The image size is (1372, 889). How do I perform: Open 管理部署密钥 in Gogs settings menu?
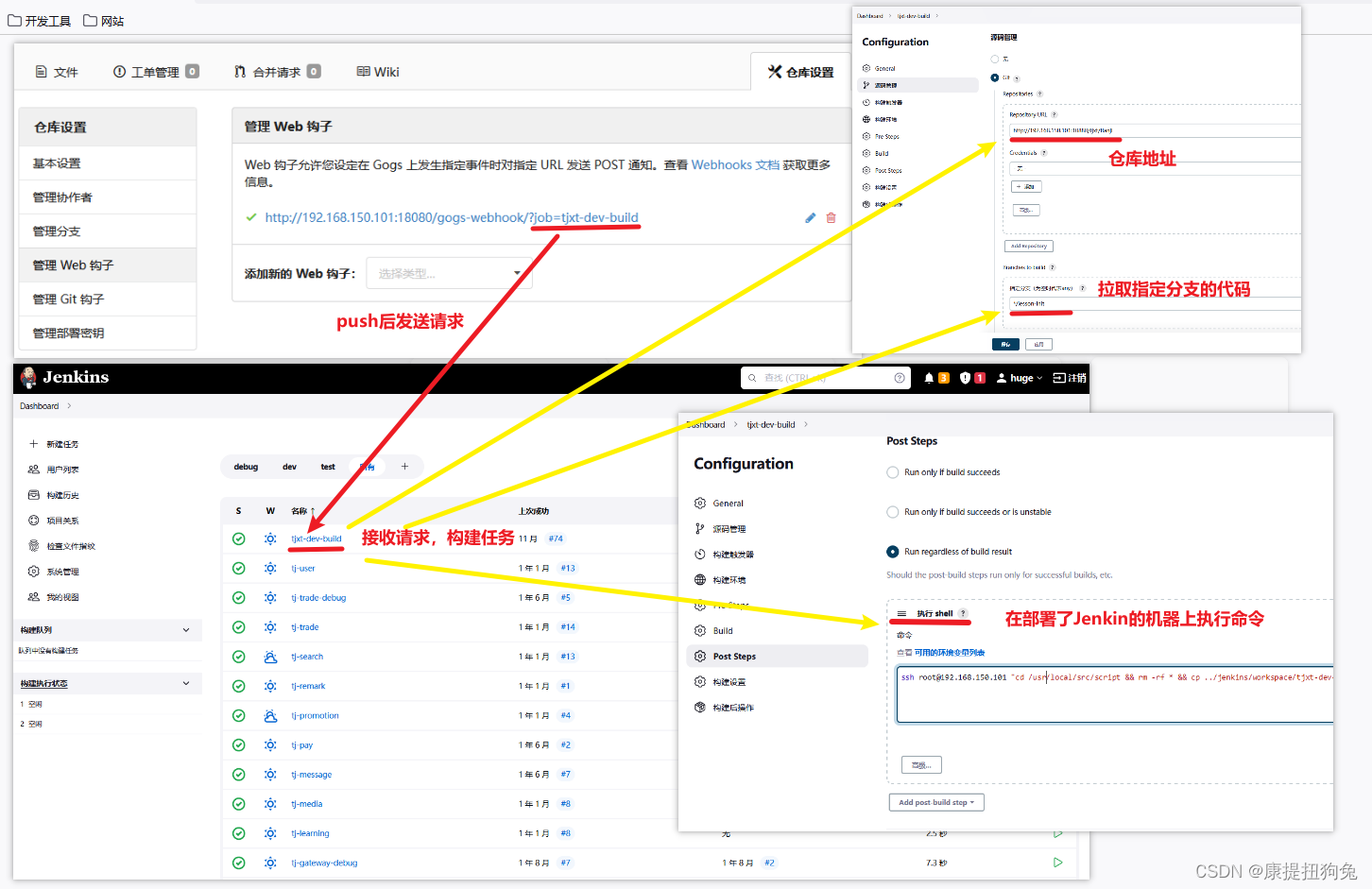tap(108, 333)
